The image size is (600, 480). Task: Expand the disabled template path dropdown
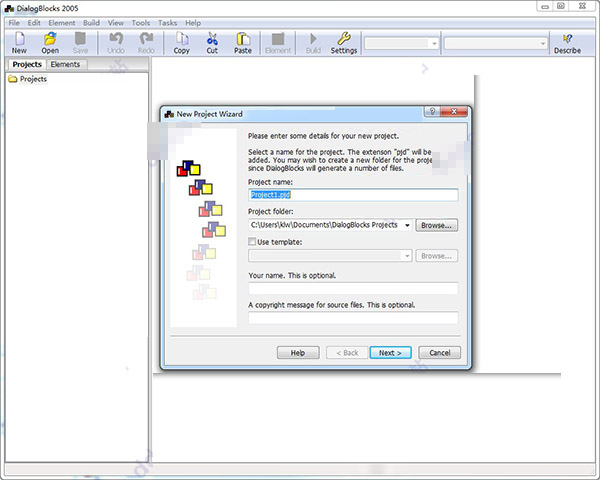pyautogui.click(x=407, y=256)
